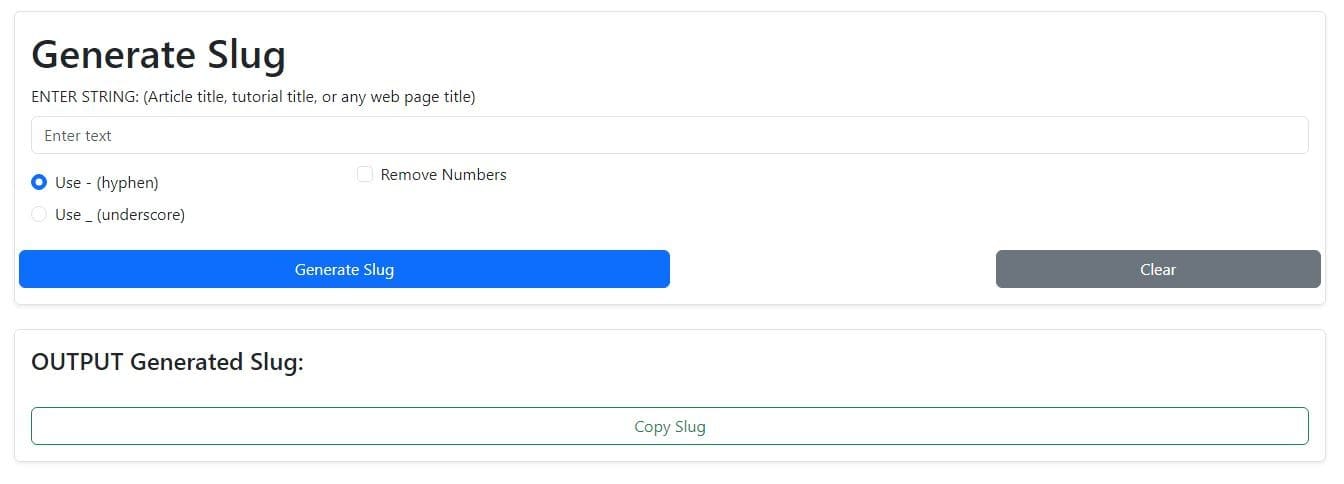
Task: Switch the separator option to underscore
Action: coord(39,214)
